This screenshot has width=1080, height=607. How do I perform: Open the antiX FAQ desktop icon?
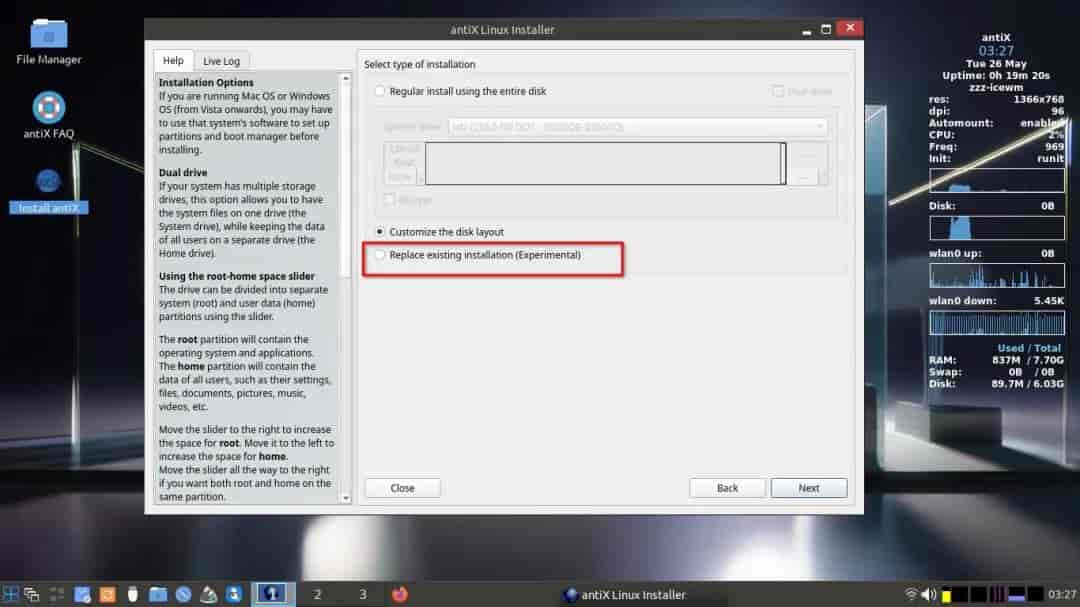[x=48, y=114]
